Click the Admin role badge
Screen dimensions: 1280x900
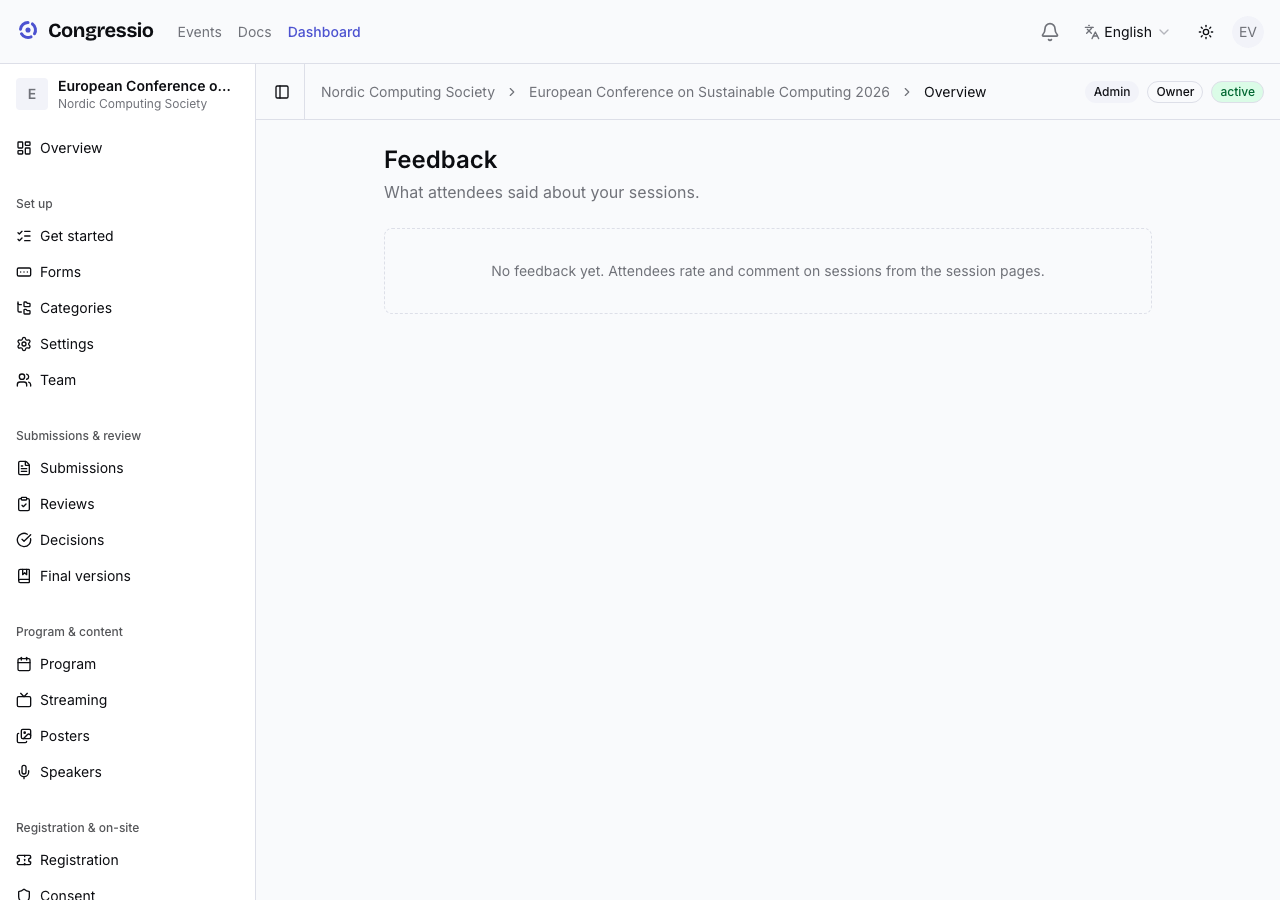pyautogui.click(x=1112, y=92)
